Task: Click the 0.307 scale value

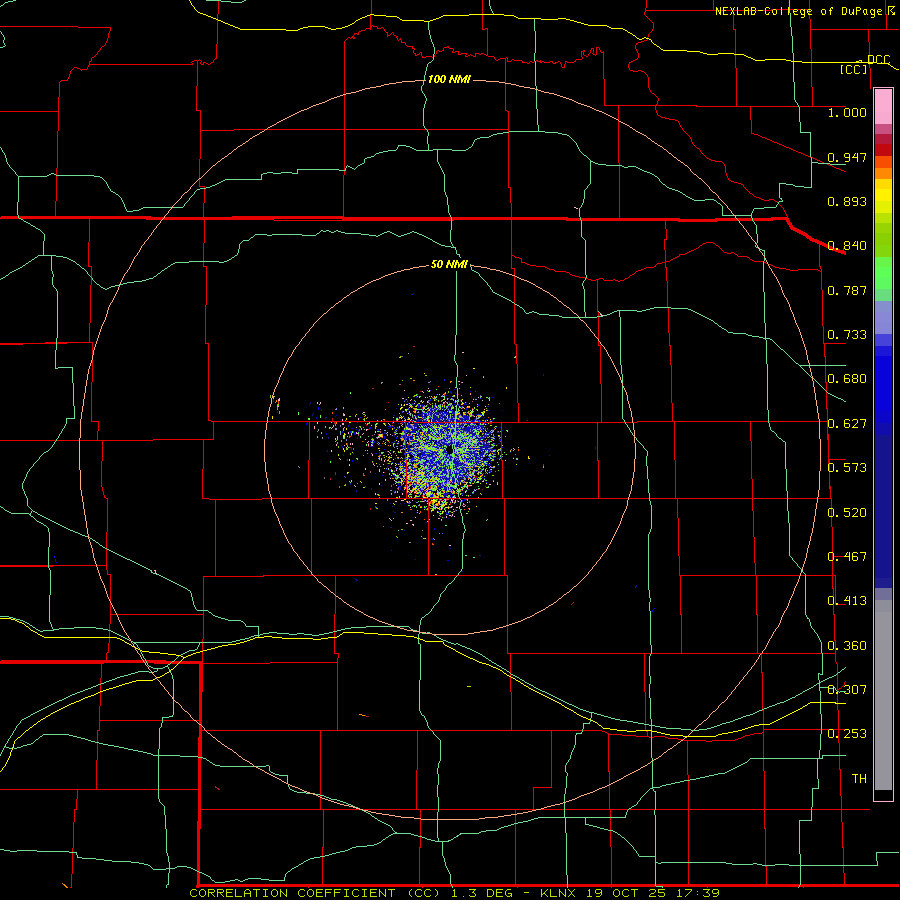Action: pos(847,690)
